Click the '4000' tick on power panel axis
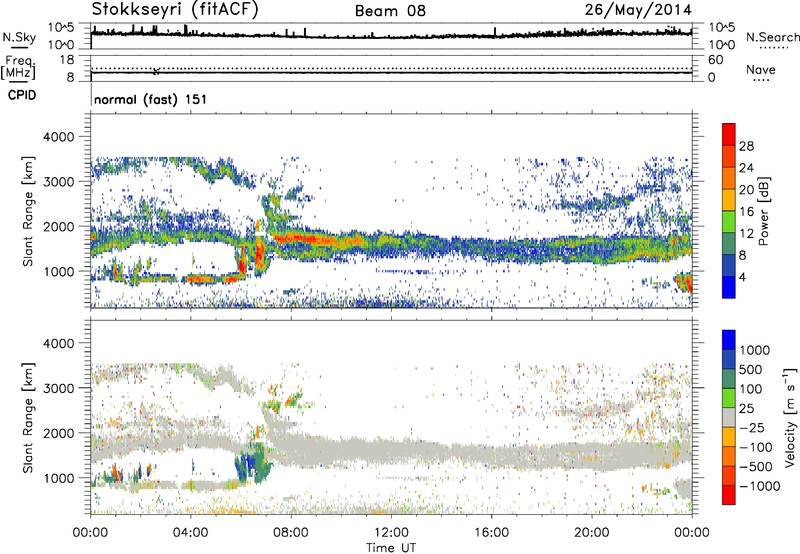The width and height of the screenshot is (800, 554). 58,137
